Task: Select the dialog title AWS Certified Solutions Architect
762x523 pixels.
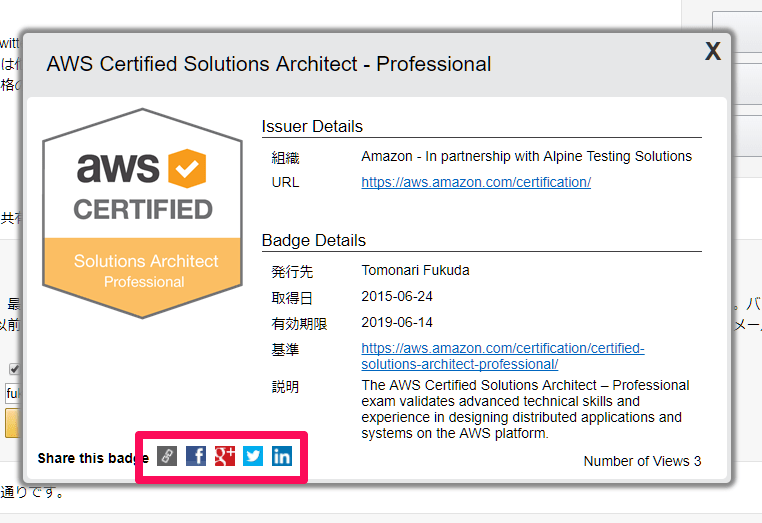Action: 269,64
